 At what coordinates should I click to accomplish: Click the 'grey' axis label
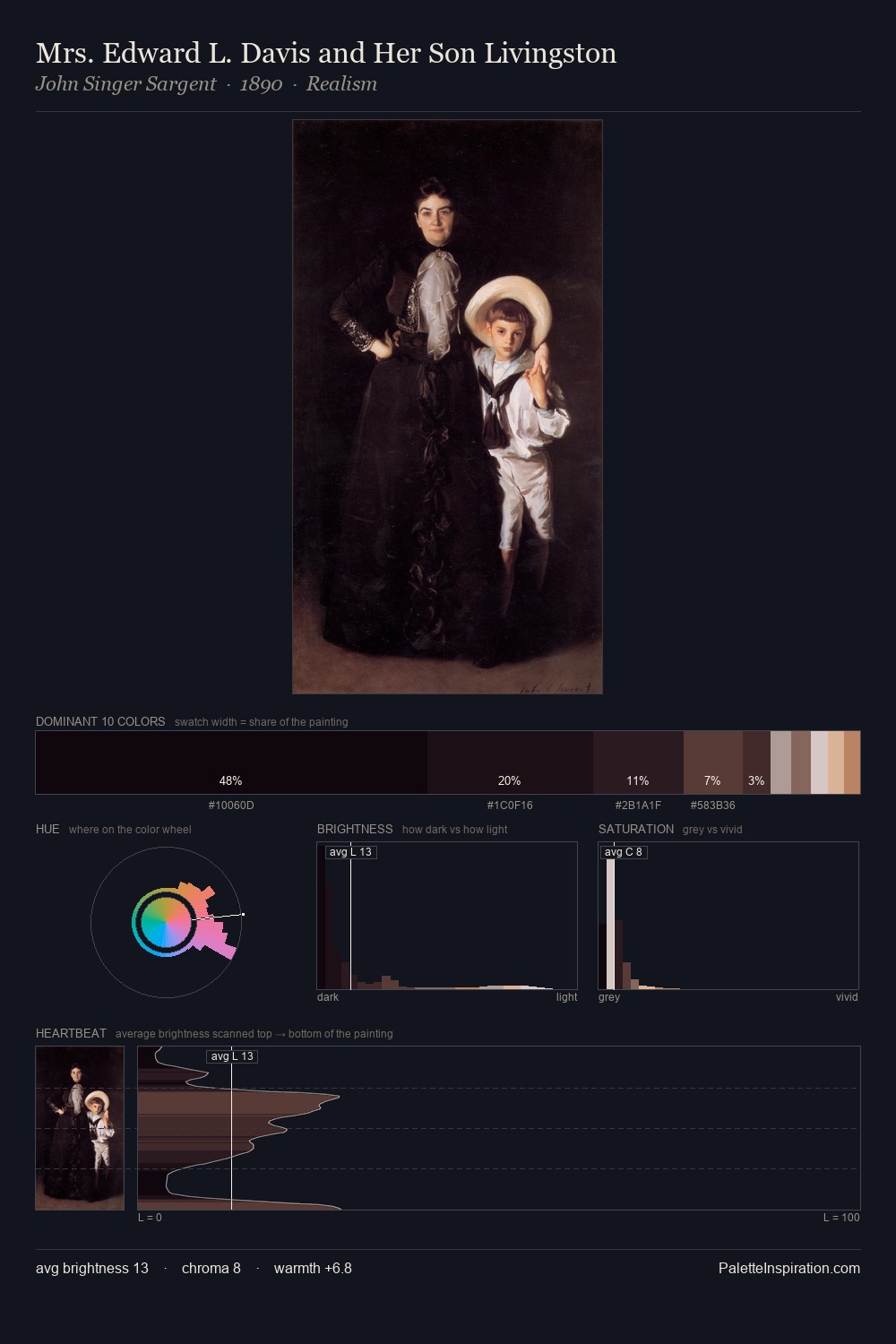click(609, 997)
